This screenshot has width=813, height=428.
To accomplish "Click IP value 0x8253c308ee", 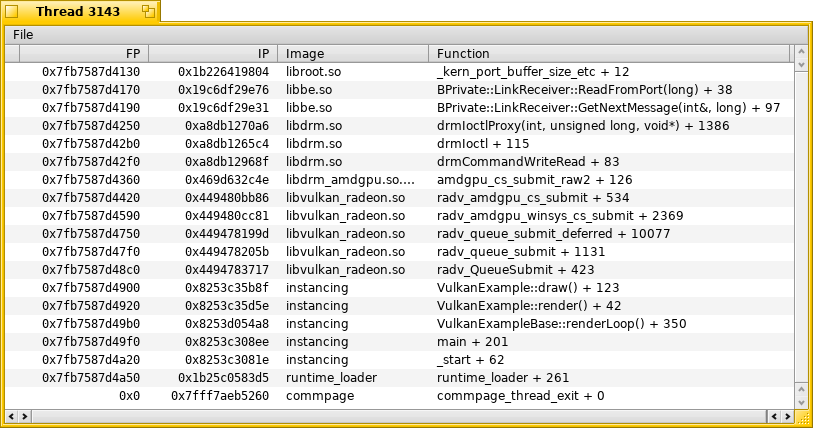I will point(227,342).
